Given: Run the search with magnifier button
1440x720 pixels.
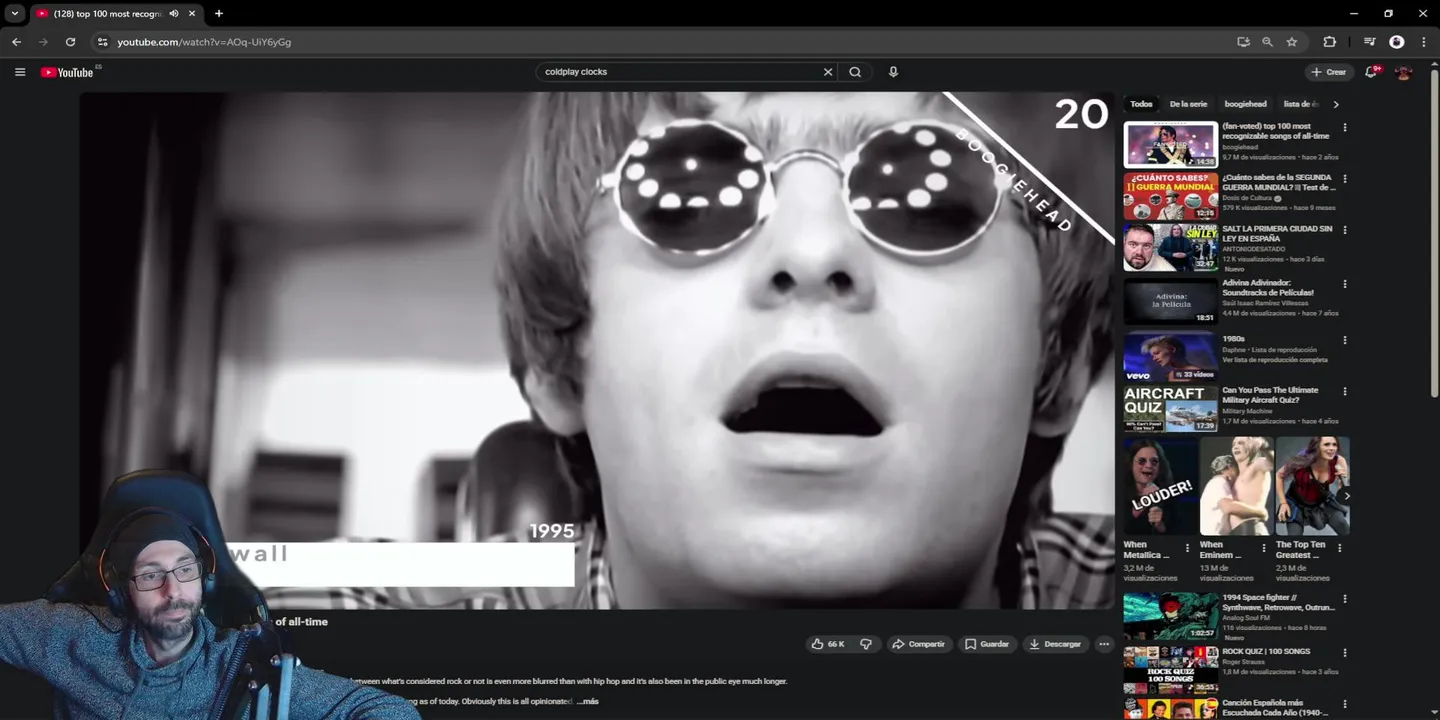Looking at the screenshot, I should click(x=855, y=72).
